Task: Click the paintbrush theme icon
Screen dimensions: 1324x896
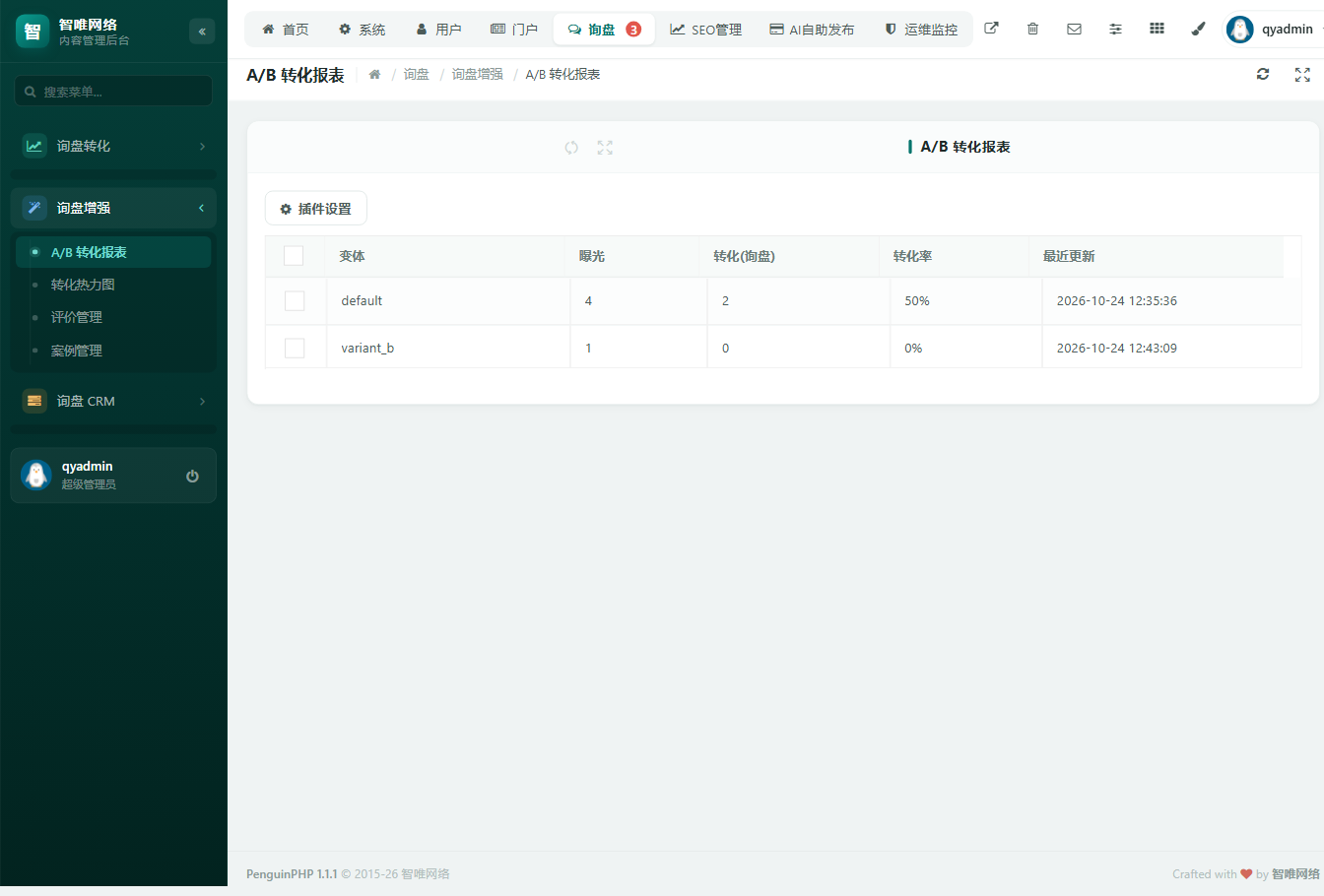Action: (1198, 29)
